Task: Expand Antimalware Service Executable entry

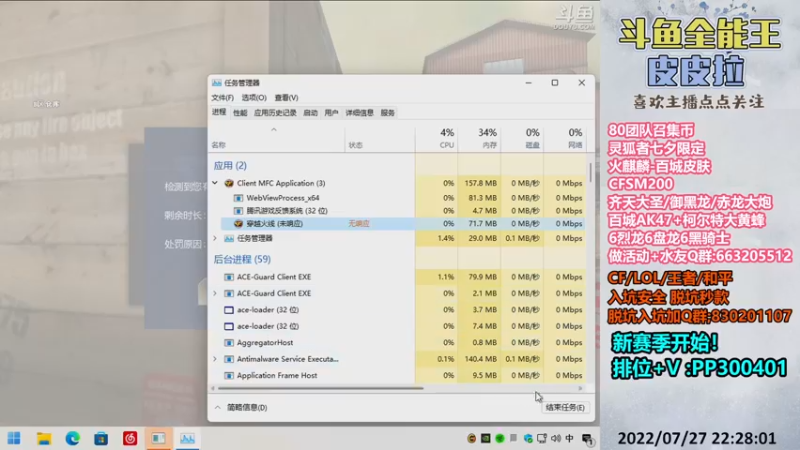Action: [215, 359]
